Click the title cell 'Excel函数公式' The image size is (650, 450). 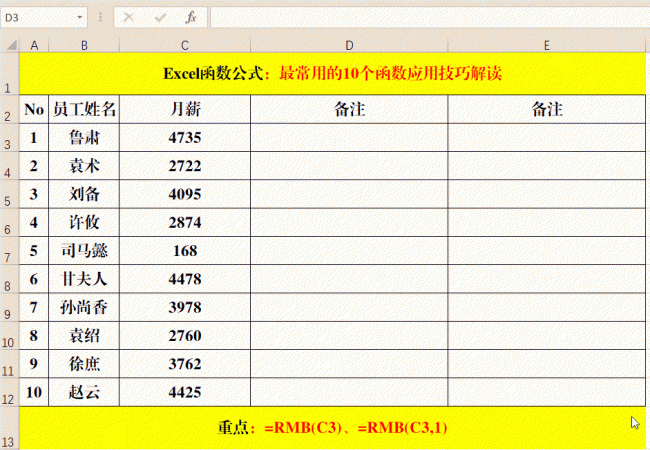click(x=332, y=74)
